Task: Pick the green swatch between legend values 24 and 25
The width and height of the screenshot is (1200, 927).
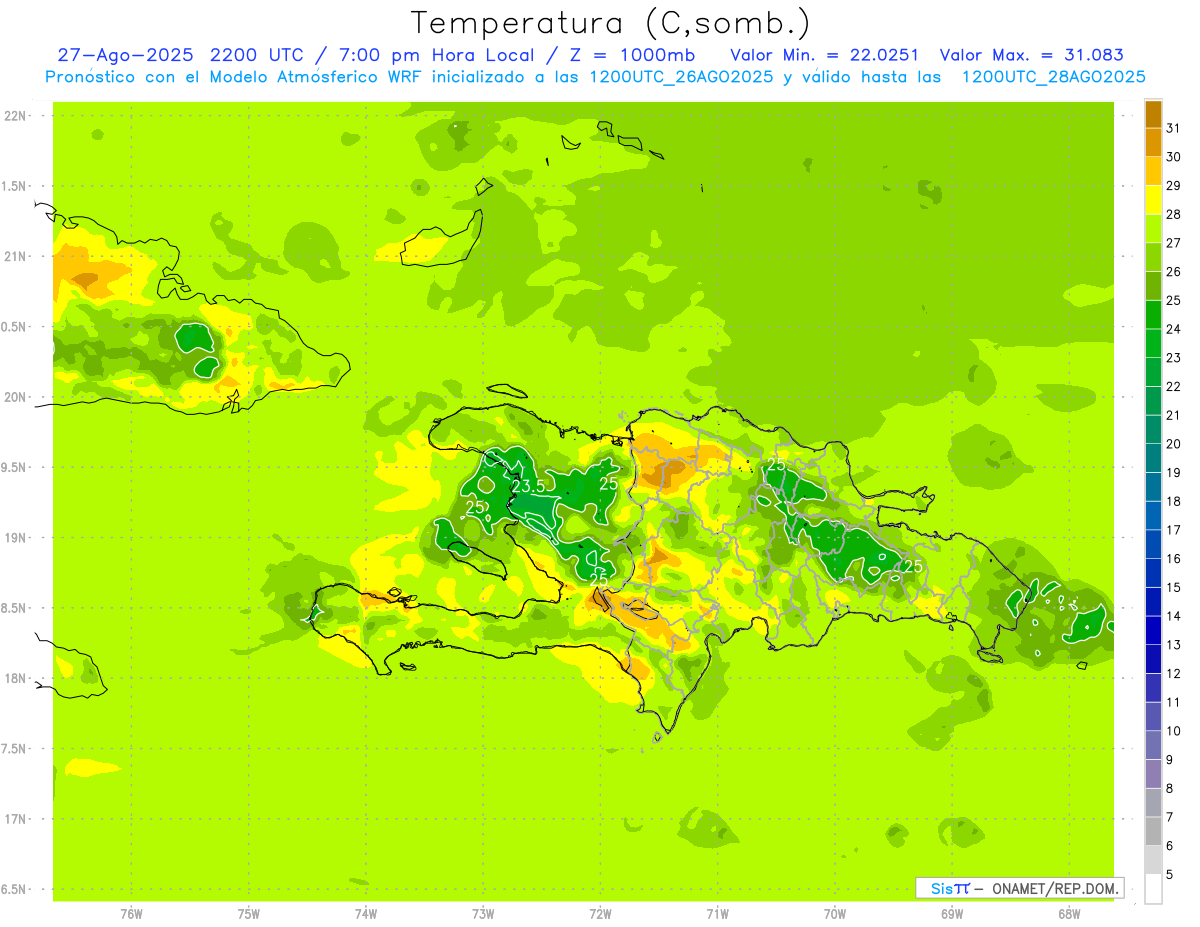Action: [1153, 314]
